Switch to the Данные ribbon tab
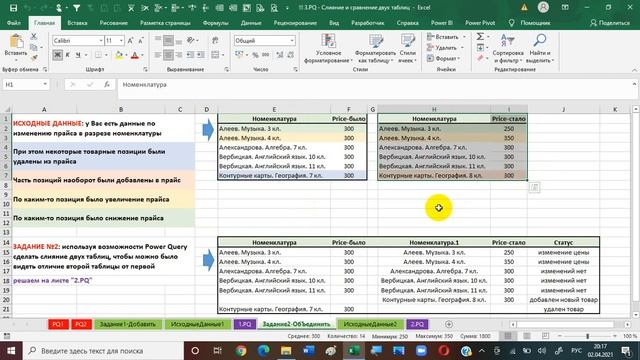Image resolution: width=640 pixels, height=360 pixels. click(x=251, y=23)
